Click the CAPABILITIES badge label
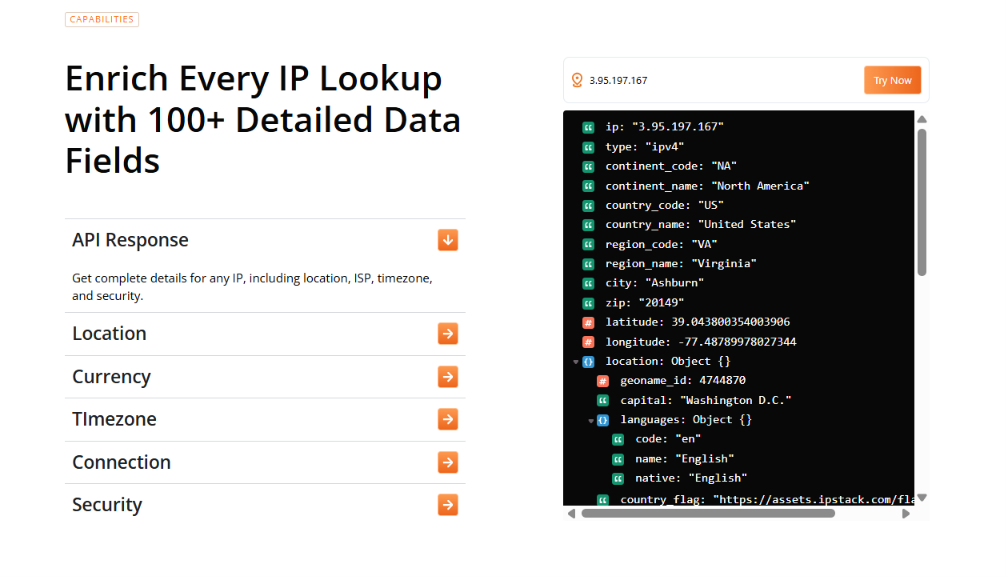The image size is (1006, 577). pos(102,19)
